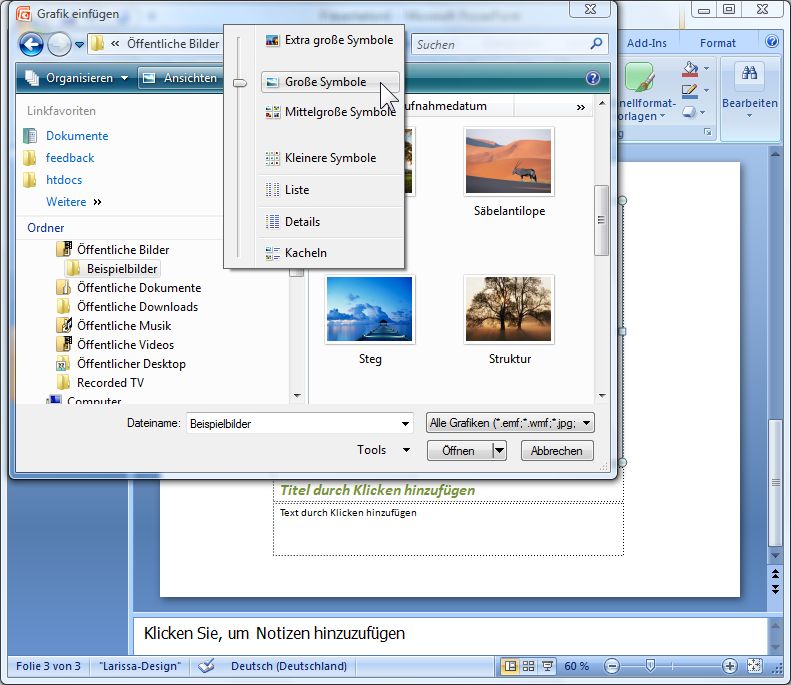The width and height of the screenshot is (791, 685).
Task: Switch to the Add-Ins ribbon tab
Action: click(x=646, y=43)
